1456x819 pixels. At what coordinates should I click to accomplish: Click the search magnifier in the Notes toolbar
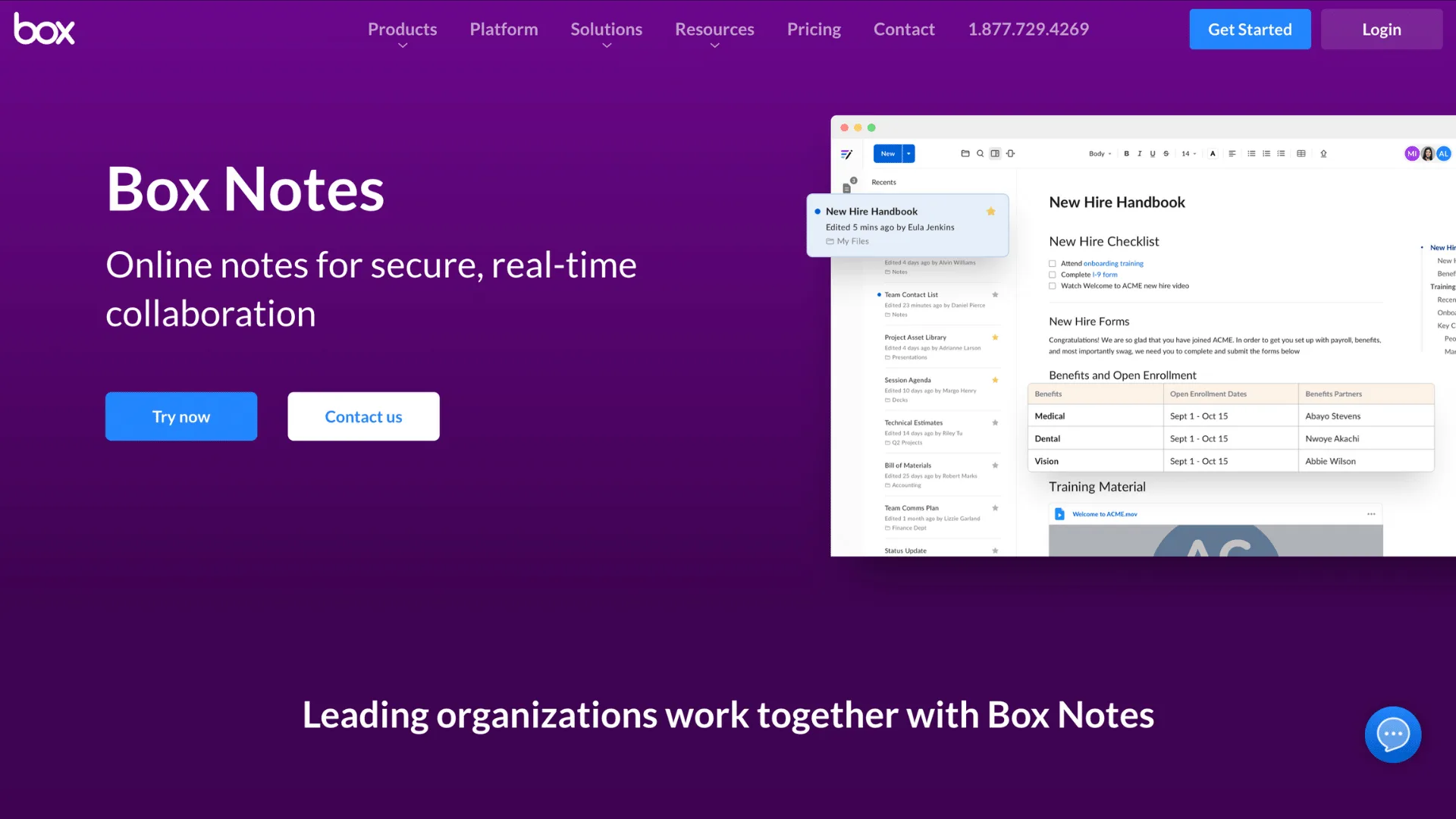point(980,153)
